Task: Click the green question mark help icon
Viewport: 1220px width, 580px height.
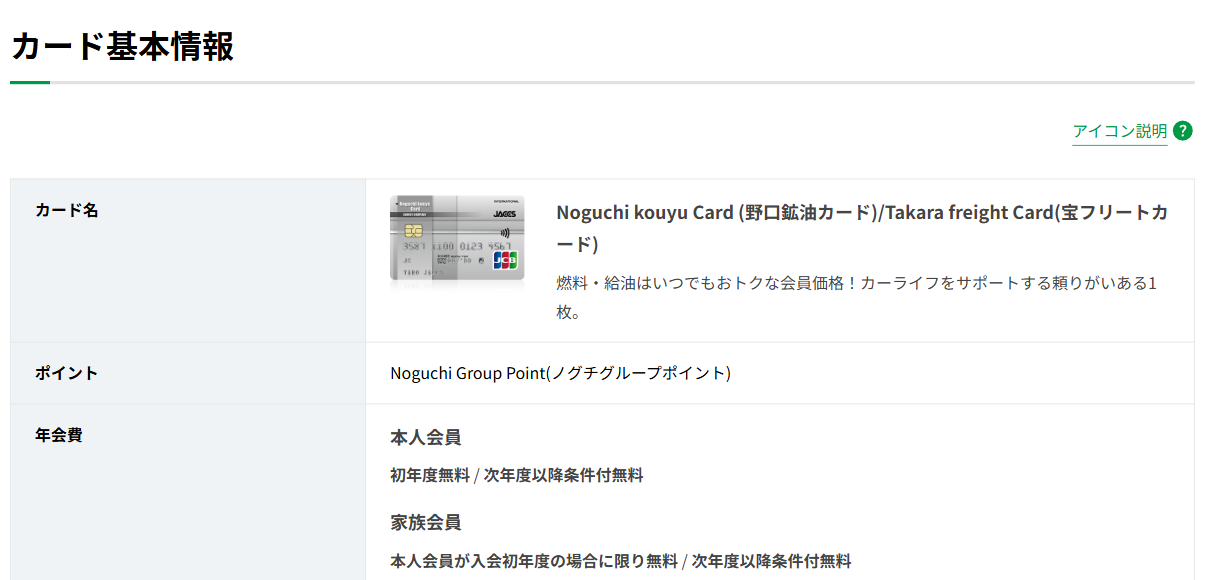Action: click(x=1183, y=130)
